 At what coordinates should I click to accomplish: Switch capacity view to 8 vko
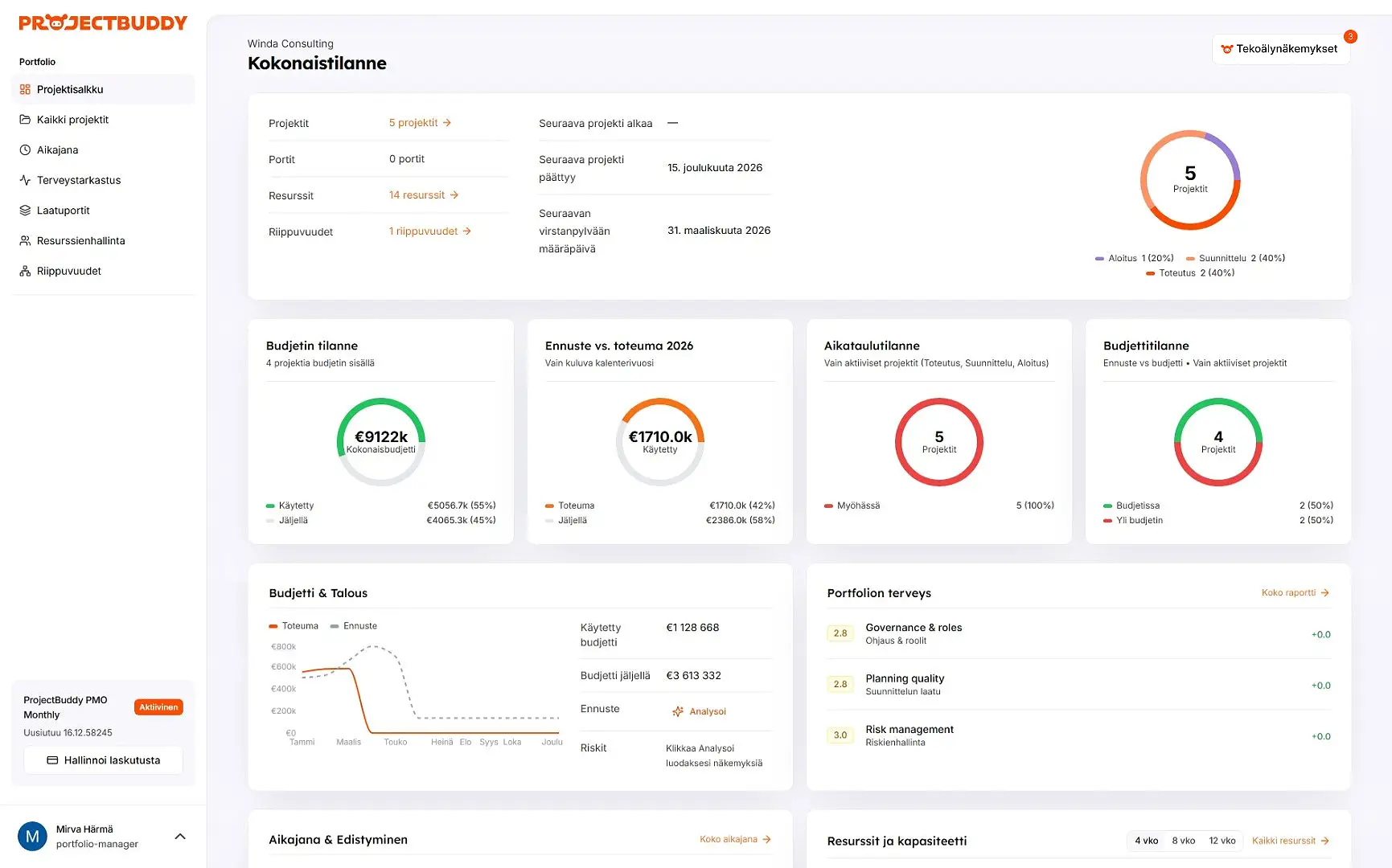[1183, 841]
